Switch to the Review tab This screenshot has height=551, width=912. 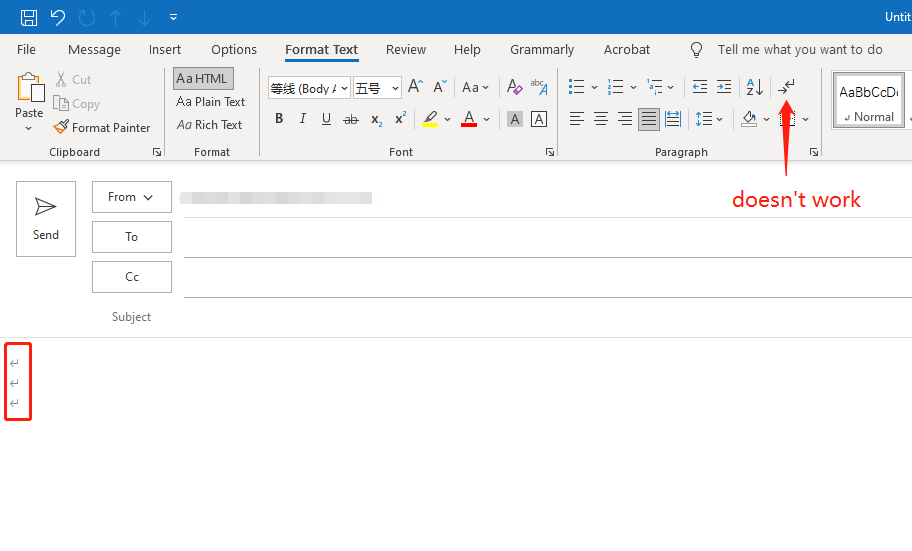click(x=406, y=49)
